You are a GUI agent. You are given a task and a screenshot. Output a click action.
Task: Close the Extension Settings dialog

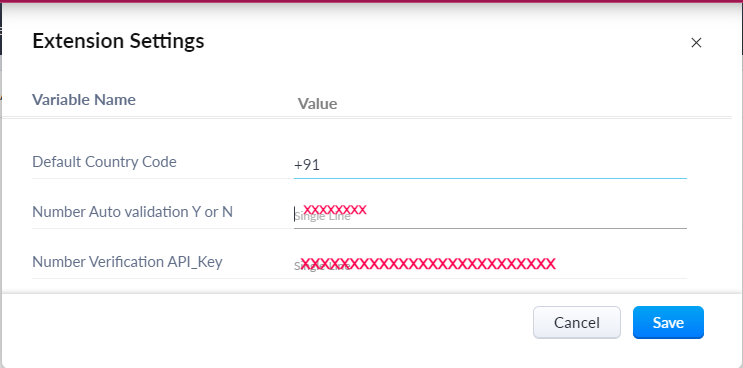[x=696, y=43]
